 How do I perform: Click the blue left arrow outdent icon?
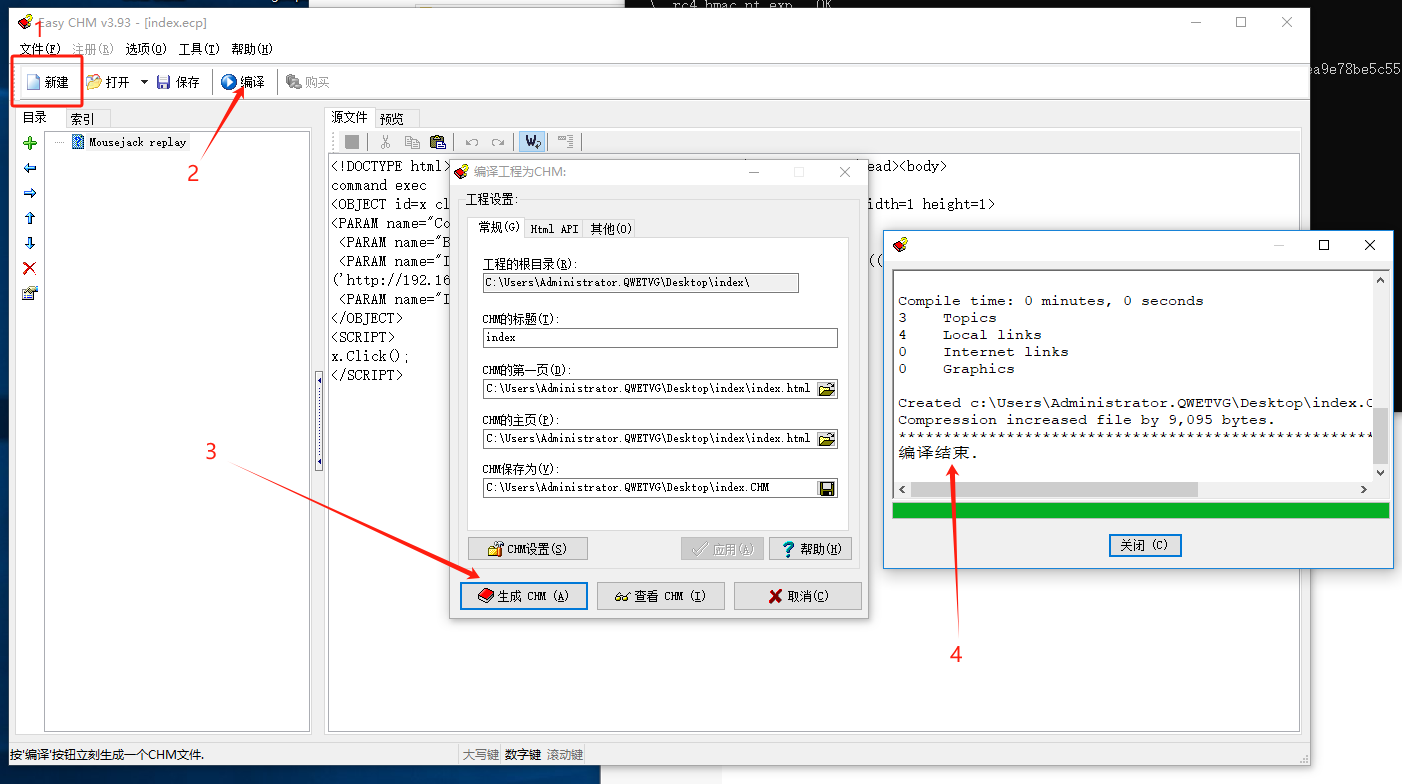tap(30, 168)
